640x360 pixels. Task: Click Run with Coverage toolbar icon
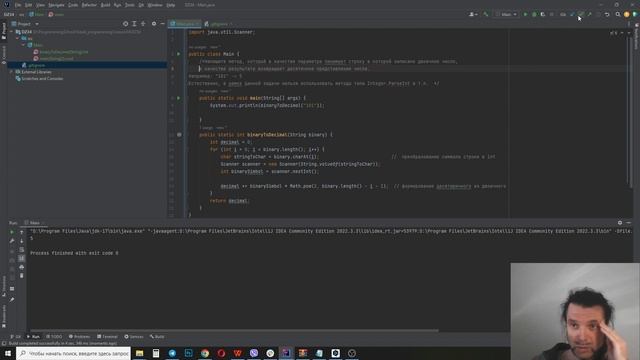[543, 14]
